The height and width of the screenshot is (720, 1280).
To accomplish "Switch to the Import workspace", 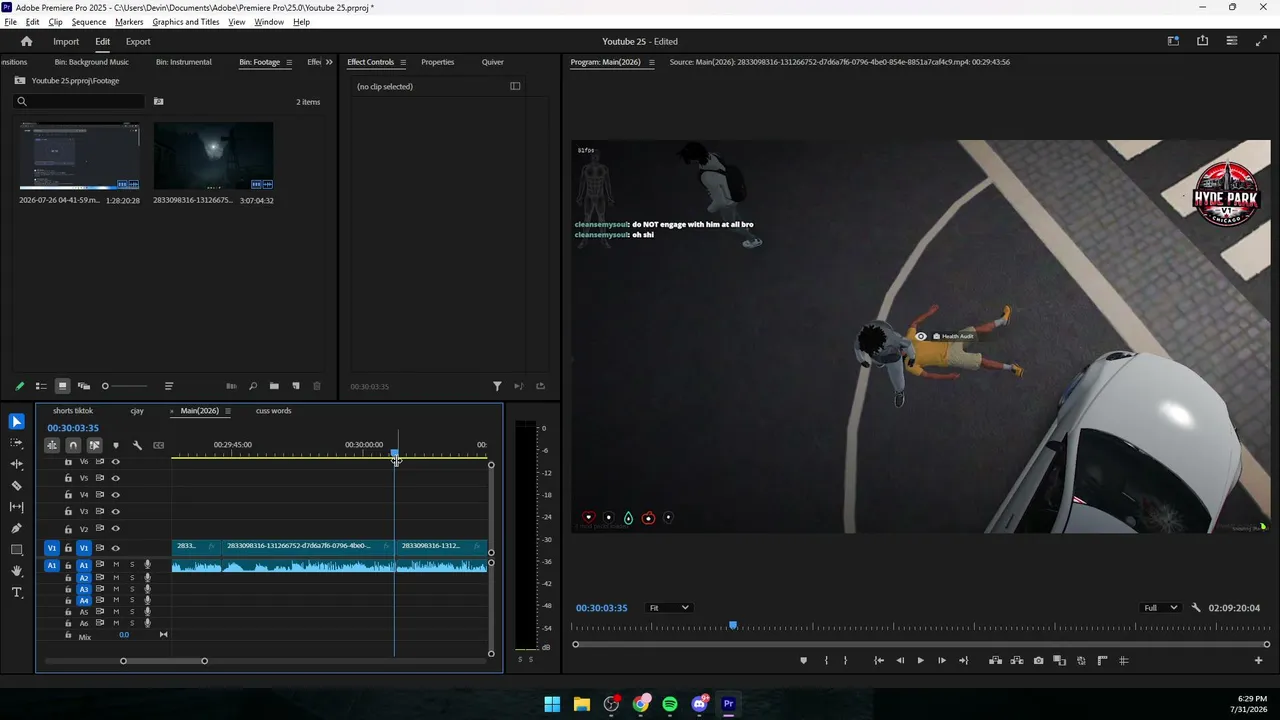I will point(66,42).
